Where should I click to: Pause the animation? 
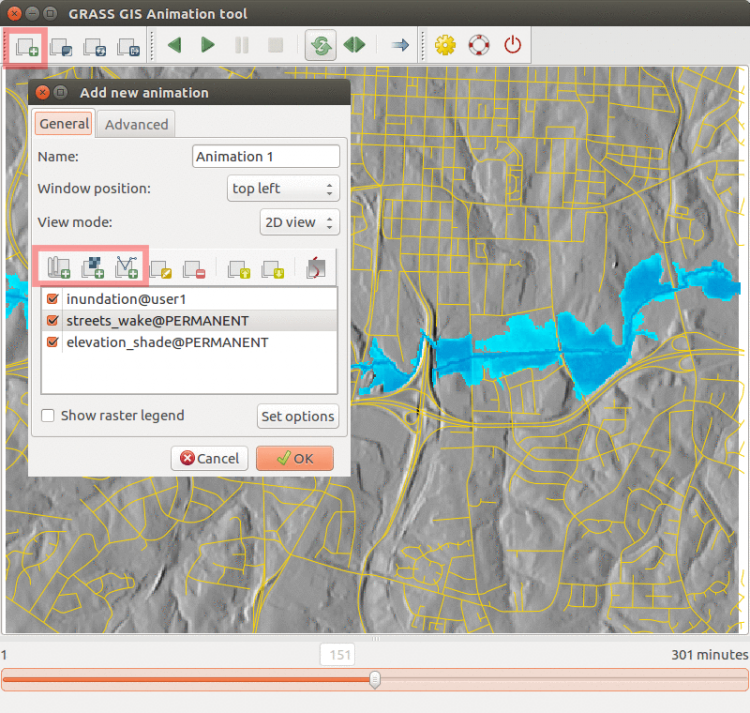[242, 45]
